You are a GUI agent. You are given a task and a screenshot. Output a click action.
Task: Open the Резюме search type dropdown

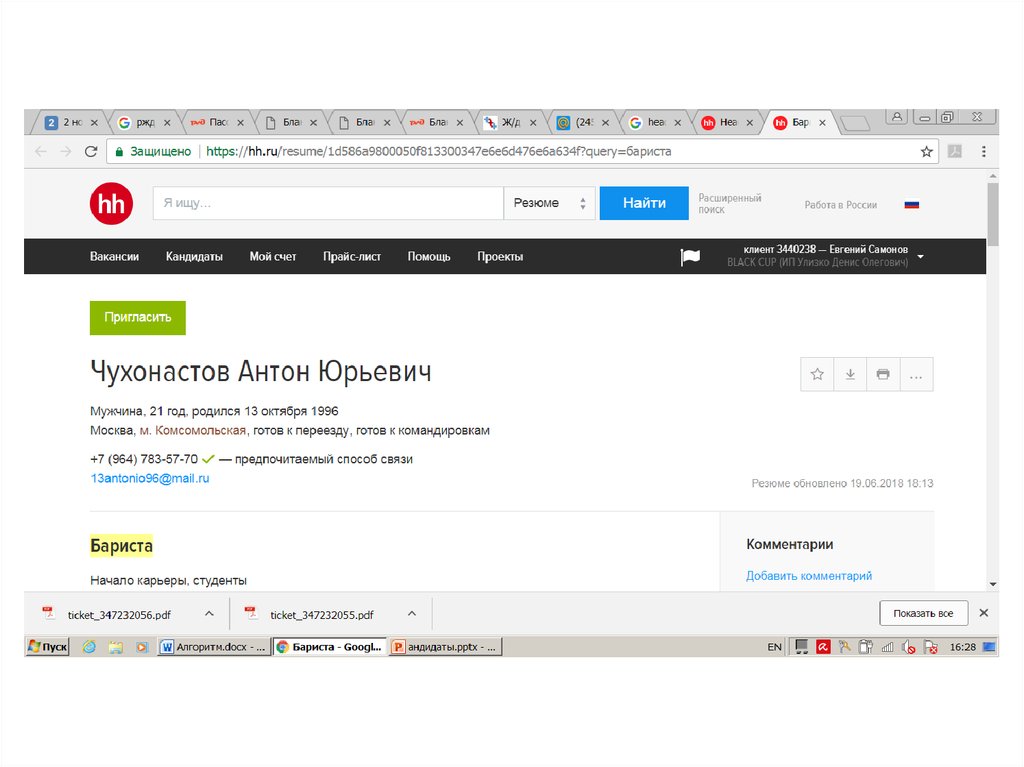click(x=549, y=203)
